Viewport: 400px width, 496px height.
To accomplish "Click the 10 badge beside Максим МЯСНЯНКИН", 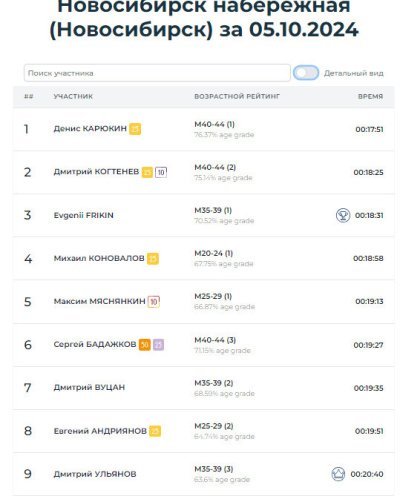I will (154, 302).
